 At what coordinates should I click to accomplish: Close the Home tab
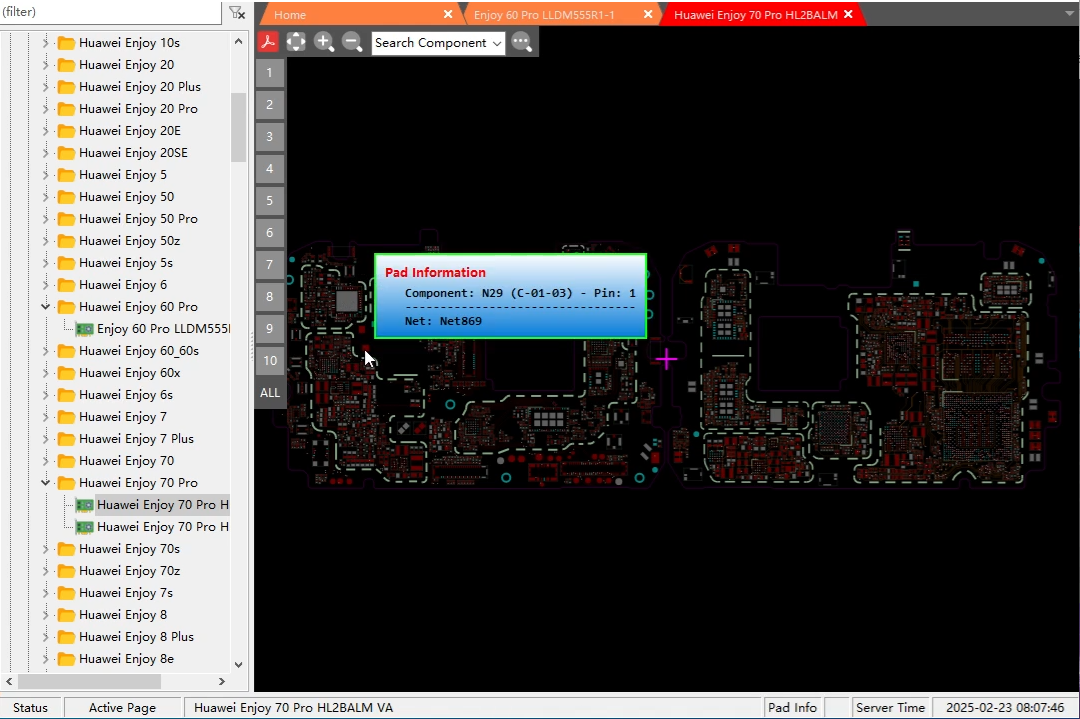click(448, 14)
